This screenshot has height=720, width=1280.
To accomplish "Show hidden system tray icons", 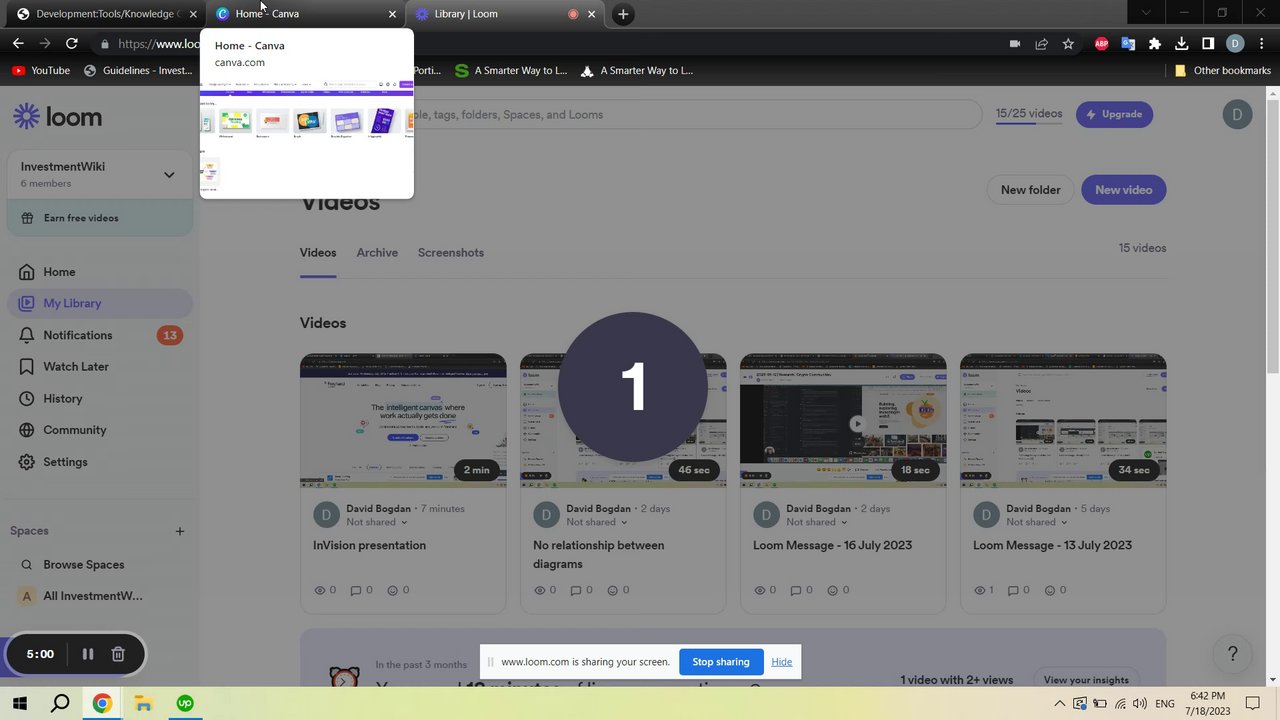I will pyautogui.click(x=1060, y=704).
